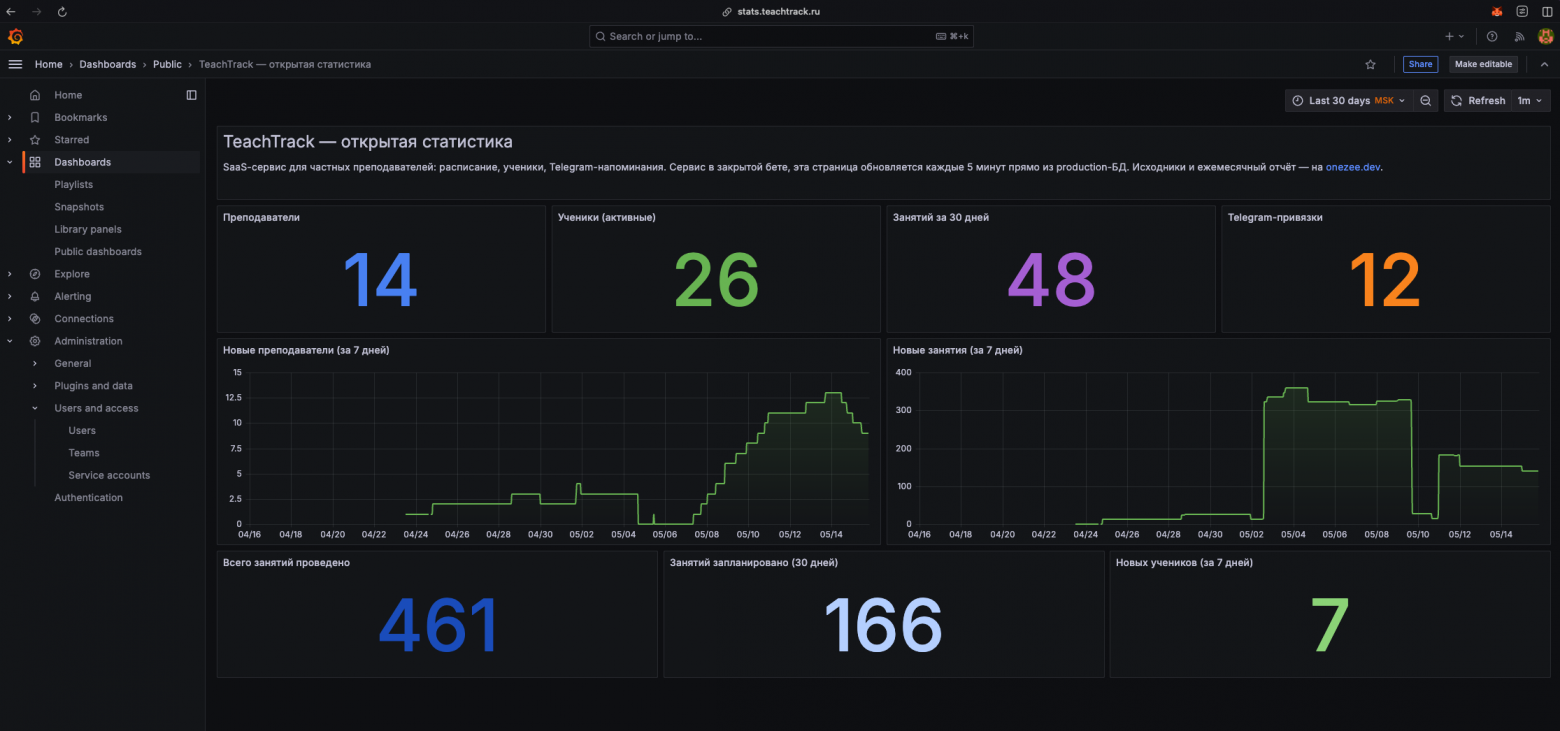The image size is (1560, 731).
Task: Open the 1m refresh interval dropdown
Action: [1530, 100]
